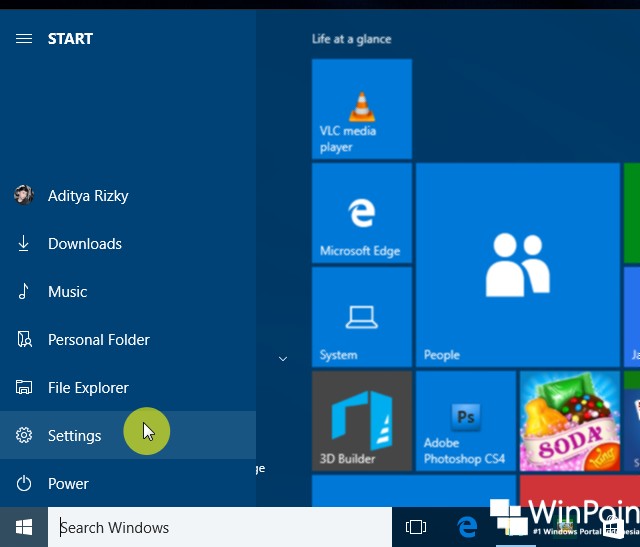Click the START title text
Screen dimensions: 640x547
70,39
